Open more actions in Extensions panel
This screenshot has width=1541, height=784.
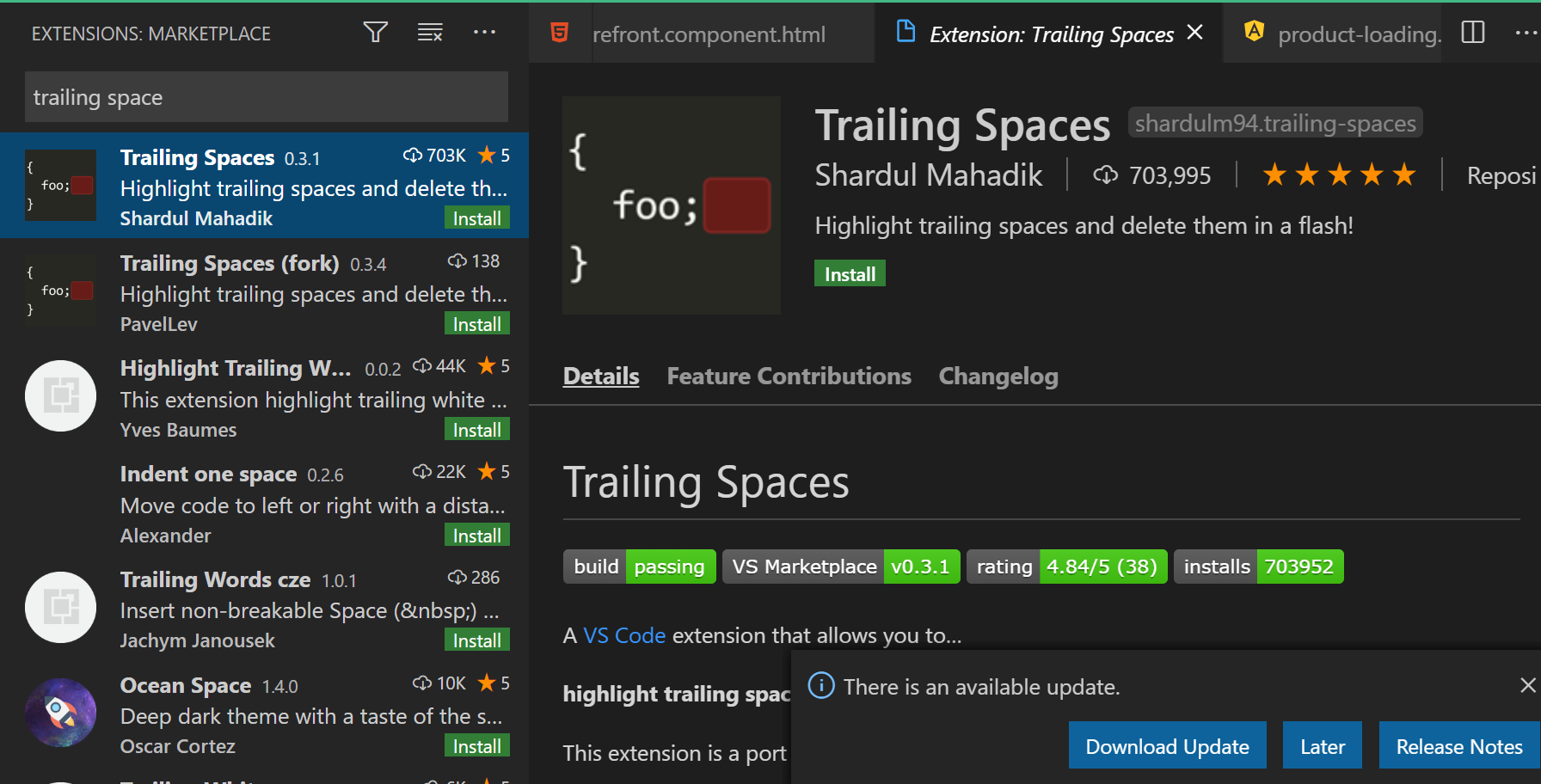485,32
